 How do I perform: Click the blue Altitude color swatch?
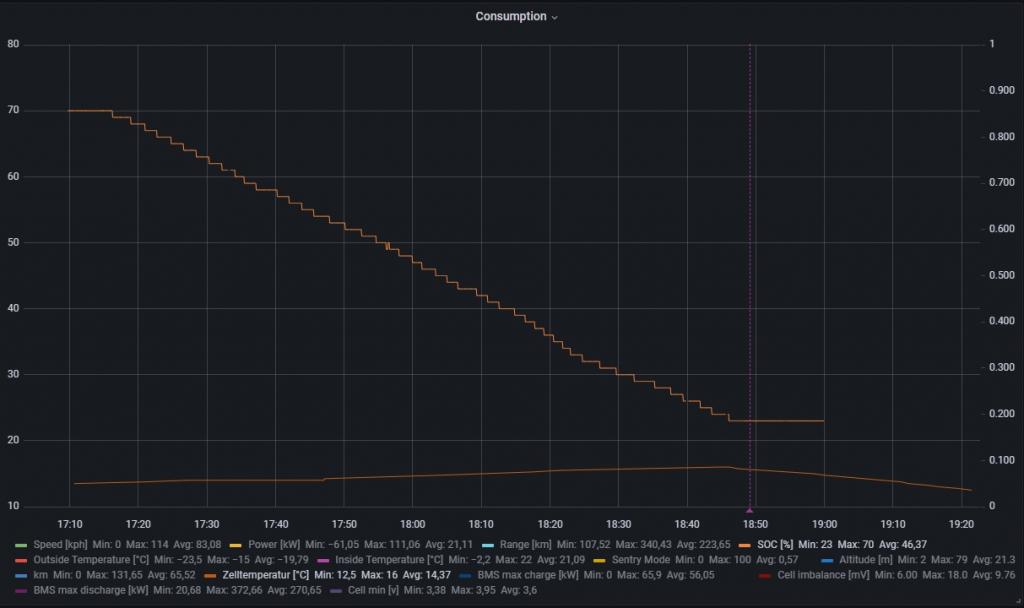(x=827, y=560)
